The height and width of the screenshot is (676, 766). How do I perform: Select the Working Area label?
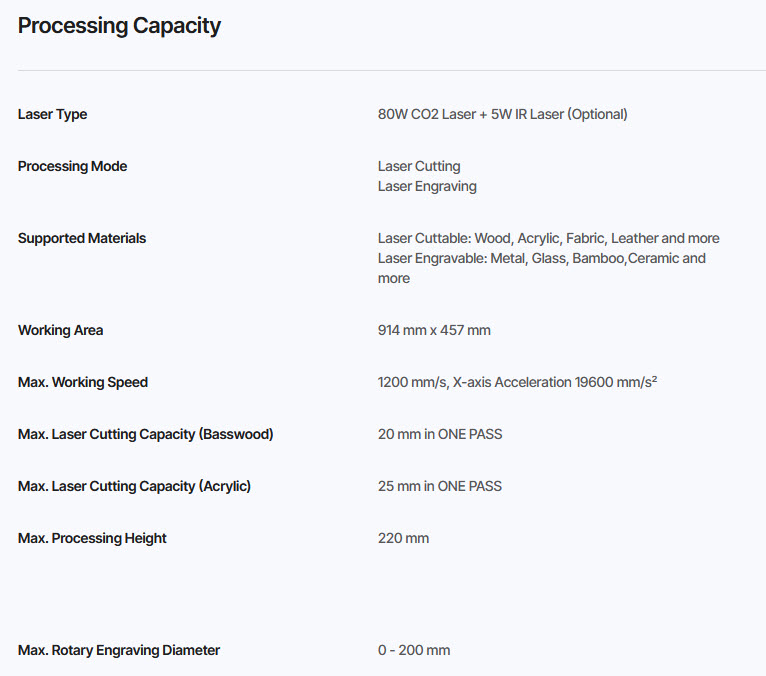pyautogui.click(x=61, y=330)
